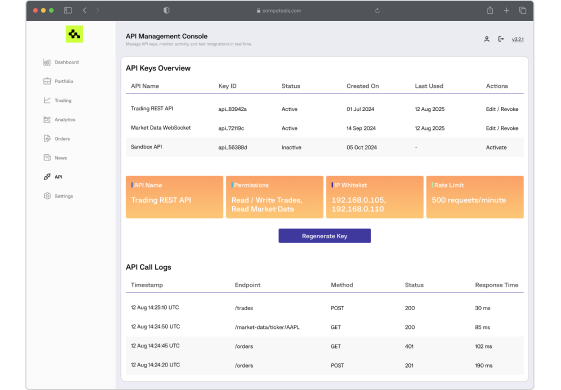This screenshot has height=390, width=561.
Task: Open the Orders icon in sidebar
Action: click(47, 138)
